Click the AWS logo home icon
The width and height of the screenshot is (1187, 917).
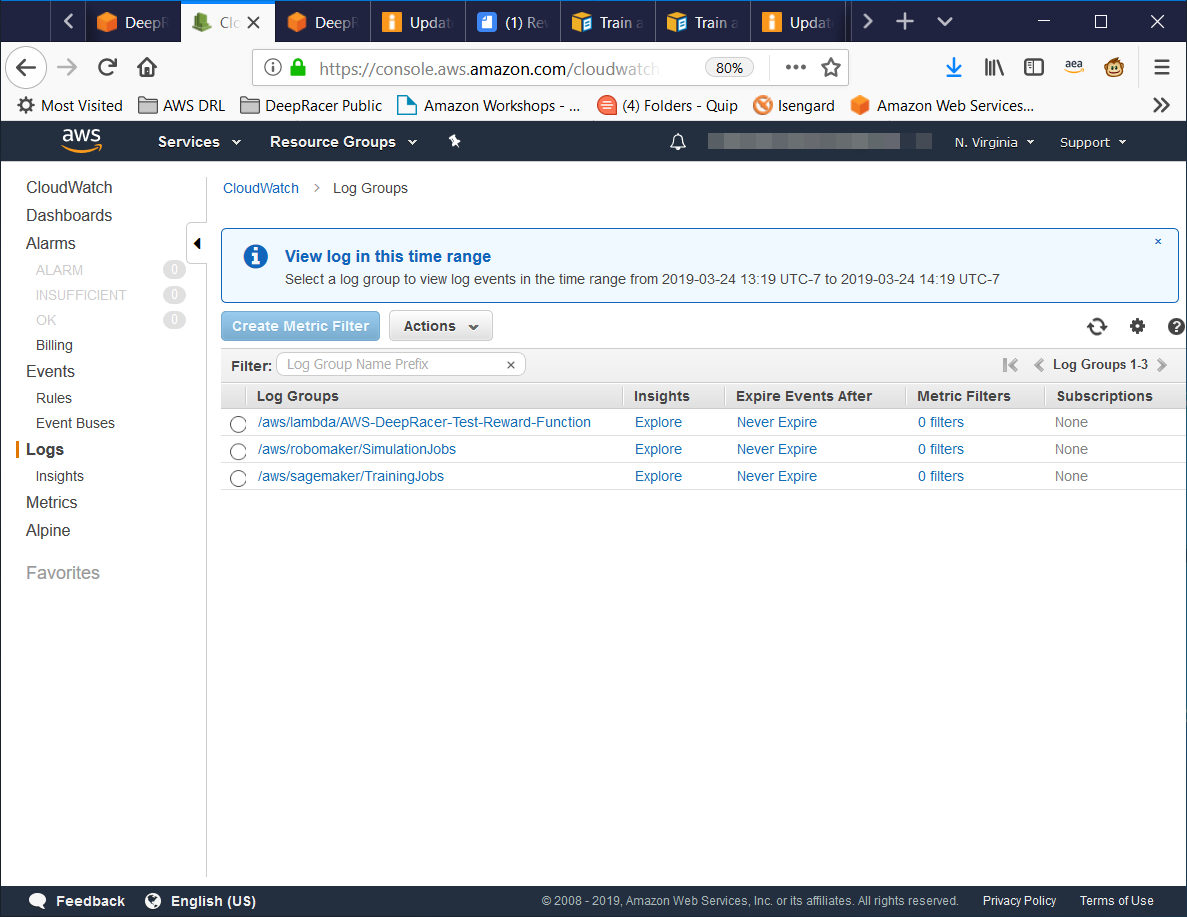click(81, 141)
